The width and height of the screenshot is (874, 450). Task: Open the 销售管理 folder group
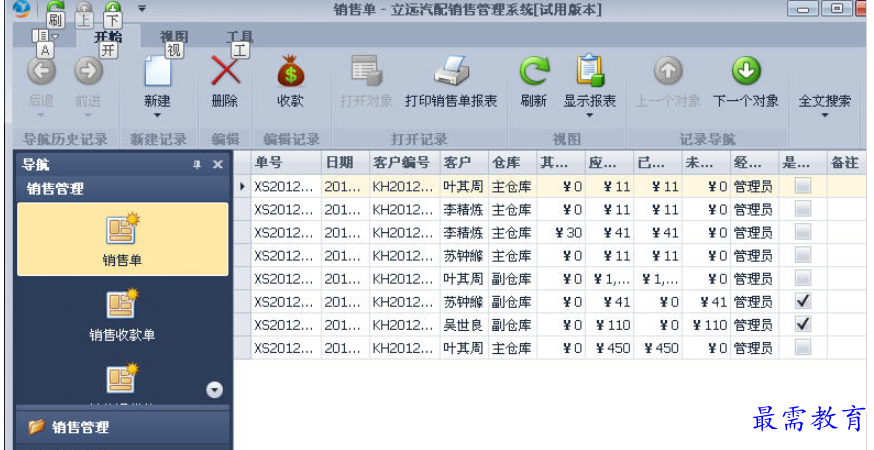coord(122,428)
